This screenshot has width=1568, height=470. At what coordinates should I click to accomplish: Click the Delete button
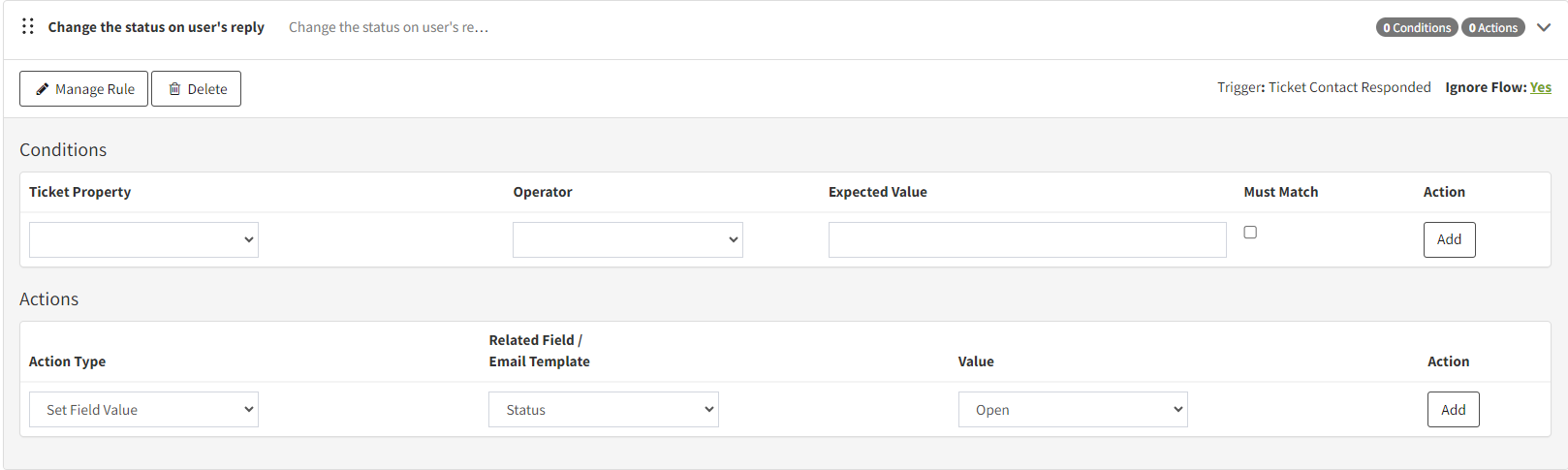(x=197, y=89)
